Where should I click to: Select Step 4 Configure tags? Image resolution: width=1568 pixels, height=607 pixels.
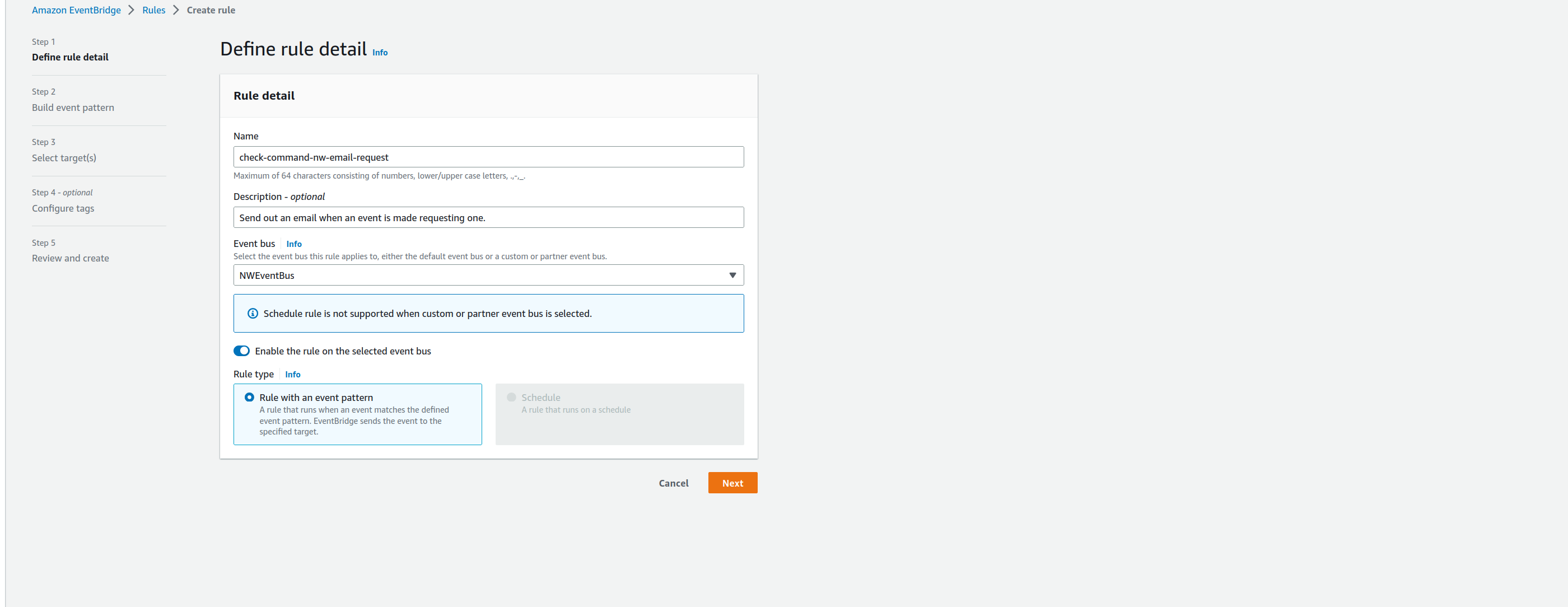pyautogui.click(x=63, y=209)
